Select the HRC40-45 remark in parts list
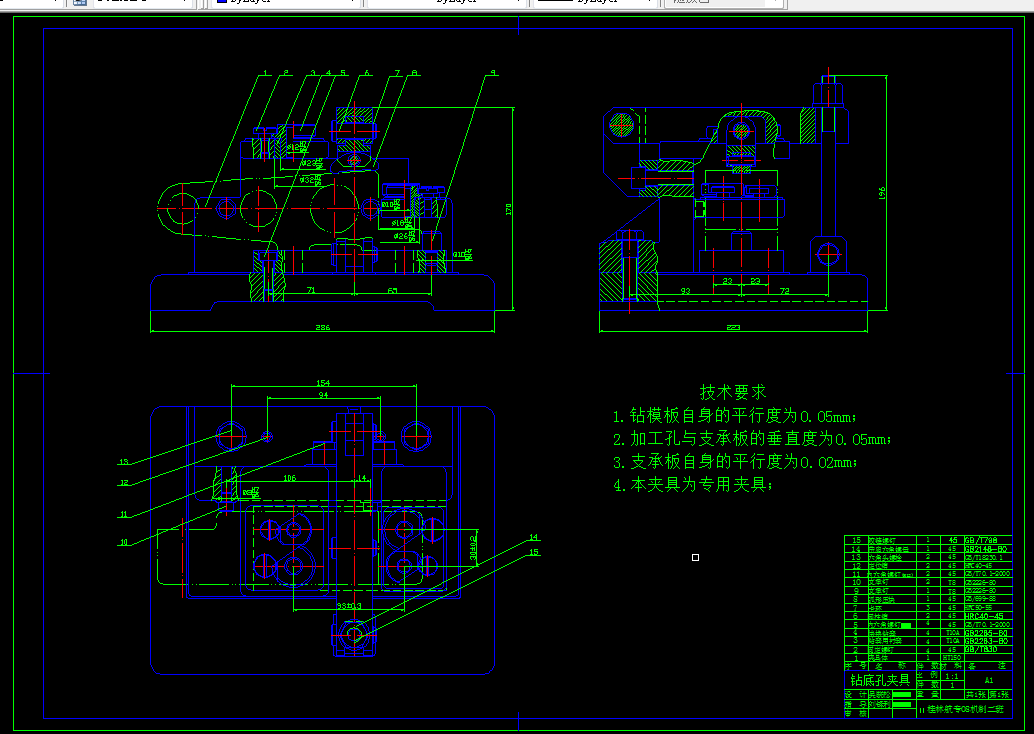The width and height of the screenshot is (1034, 734). pos(983,616)
